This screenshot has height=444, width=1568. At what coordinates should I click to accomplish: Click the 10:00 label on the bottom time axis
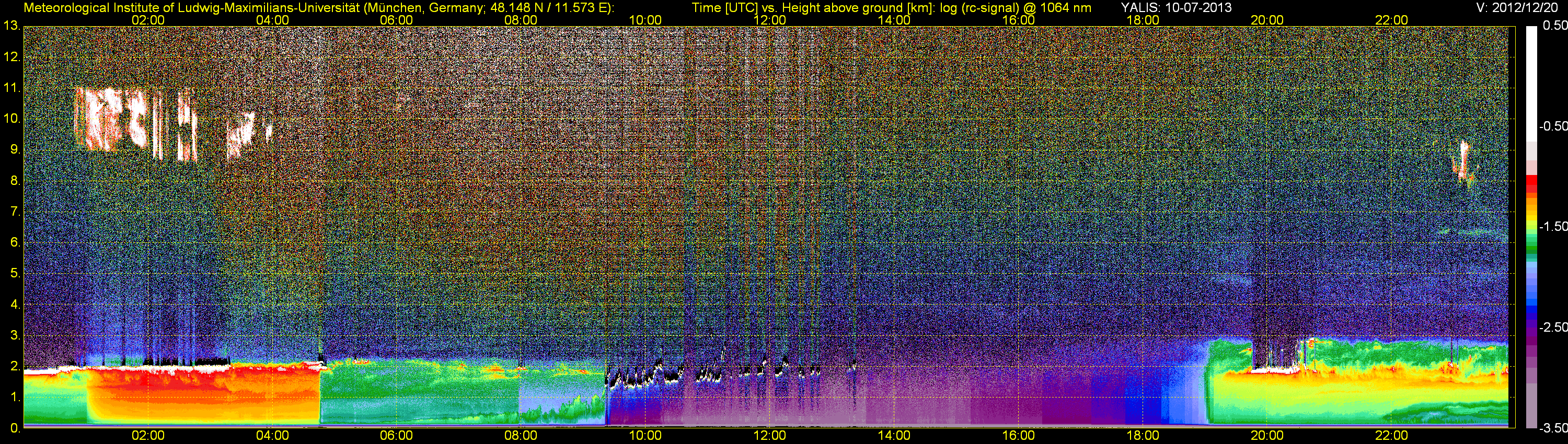tap(645, 436)
